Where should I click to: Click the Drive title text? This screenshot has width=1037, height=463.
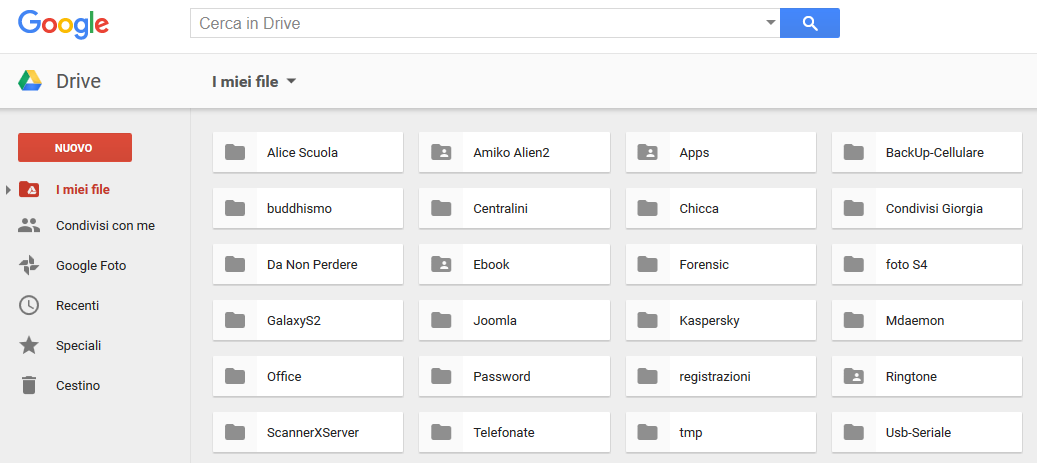coord(79,81)
